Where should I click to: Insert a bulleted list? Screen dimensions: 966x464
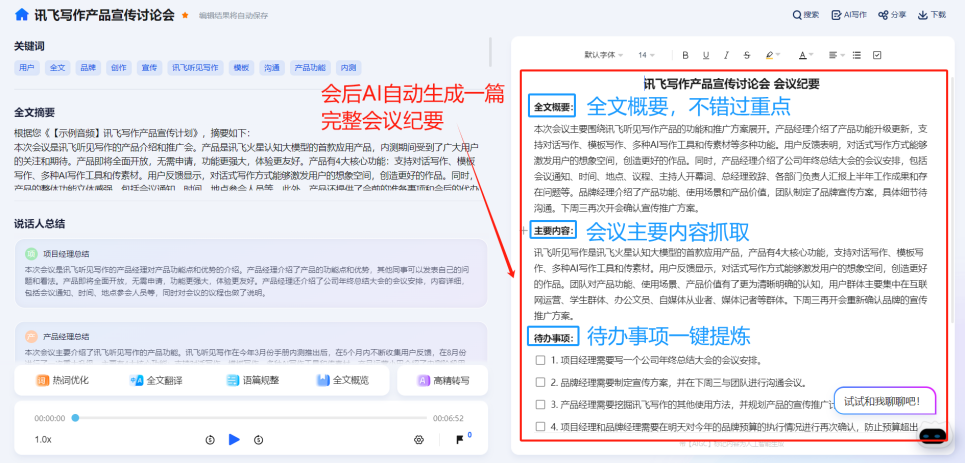(856, 55)
